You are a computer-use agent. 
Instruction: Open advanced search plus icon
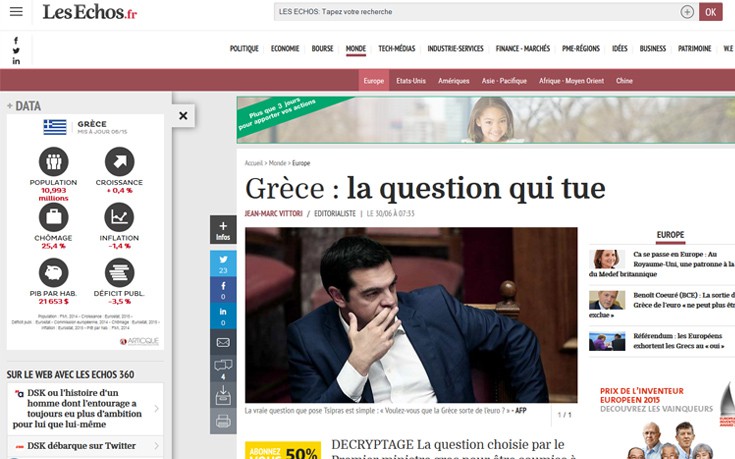click(687, 12)
